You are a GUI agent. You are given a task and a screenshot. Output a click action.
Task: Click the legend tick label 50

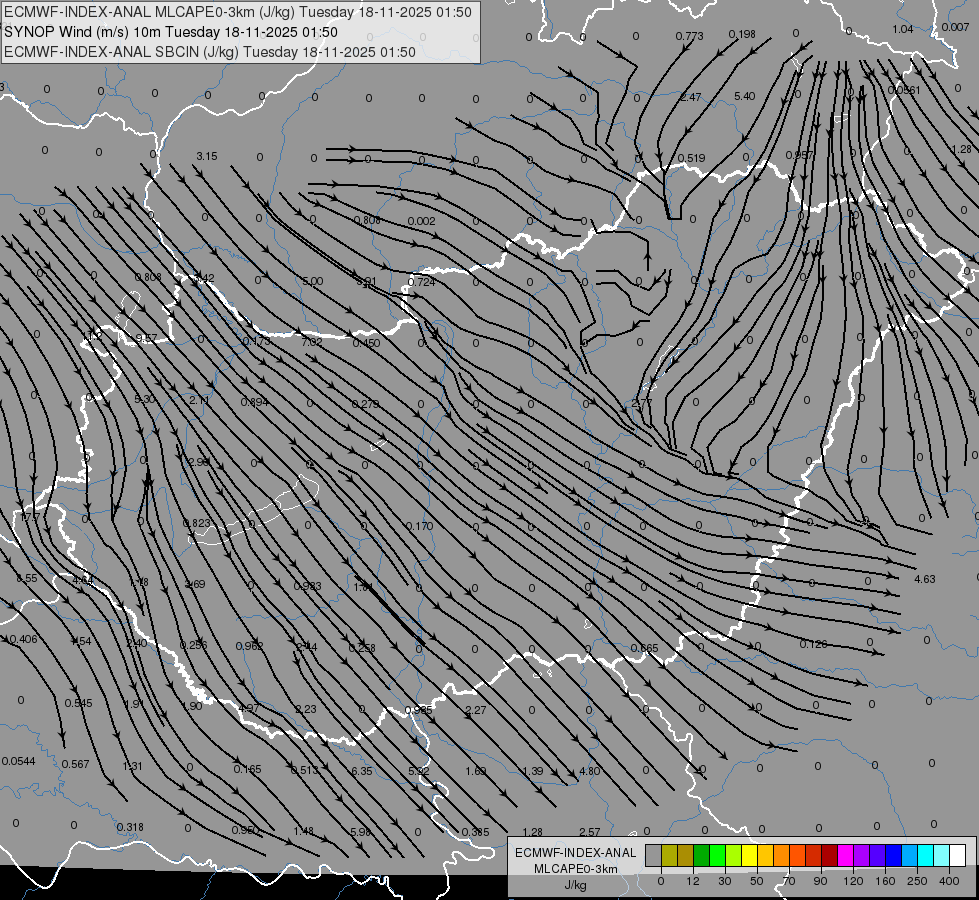click(x=757, y=881)
